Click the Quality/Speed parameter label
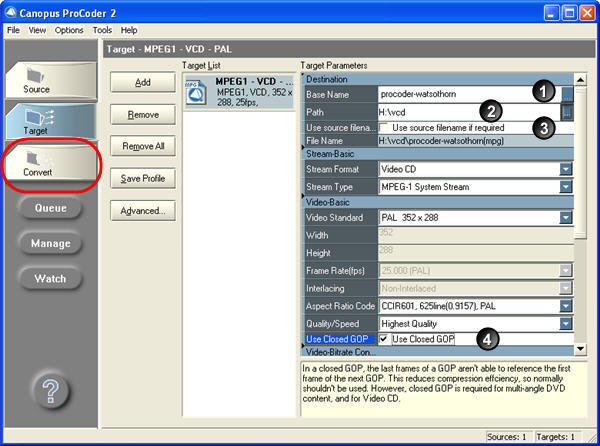The image size is (600, 446). pos(333,324)
